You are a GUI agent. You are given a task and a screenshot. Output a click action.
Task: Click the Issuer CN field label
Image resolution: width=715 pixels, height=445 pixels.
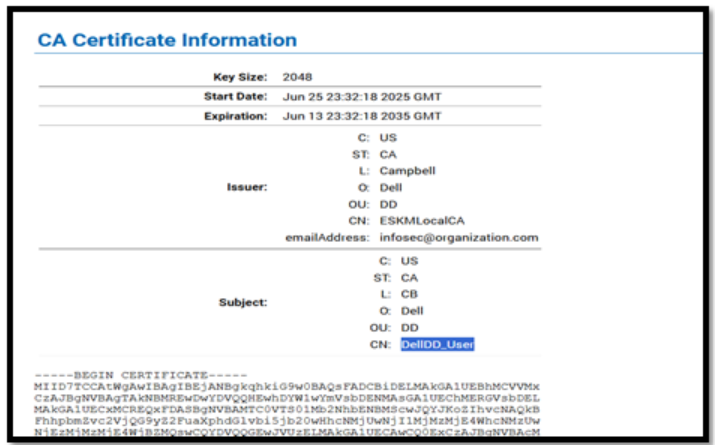click(359, 221)
